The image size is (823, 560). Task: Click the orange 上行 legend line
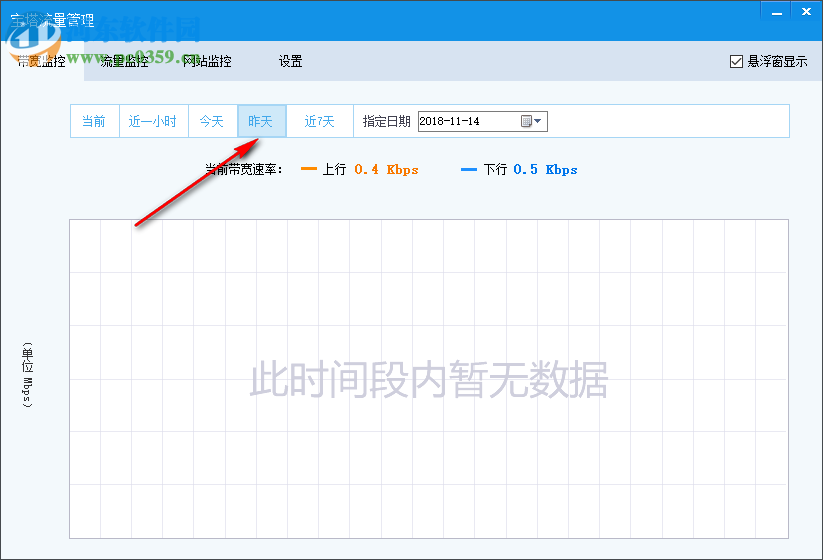click(309, 169)
